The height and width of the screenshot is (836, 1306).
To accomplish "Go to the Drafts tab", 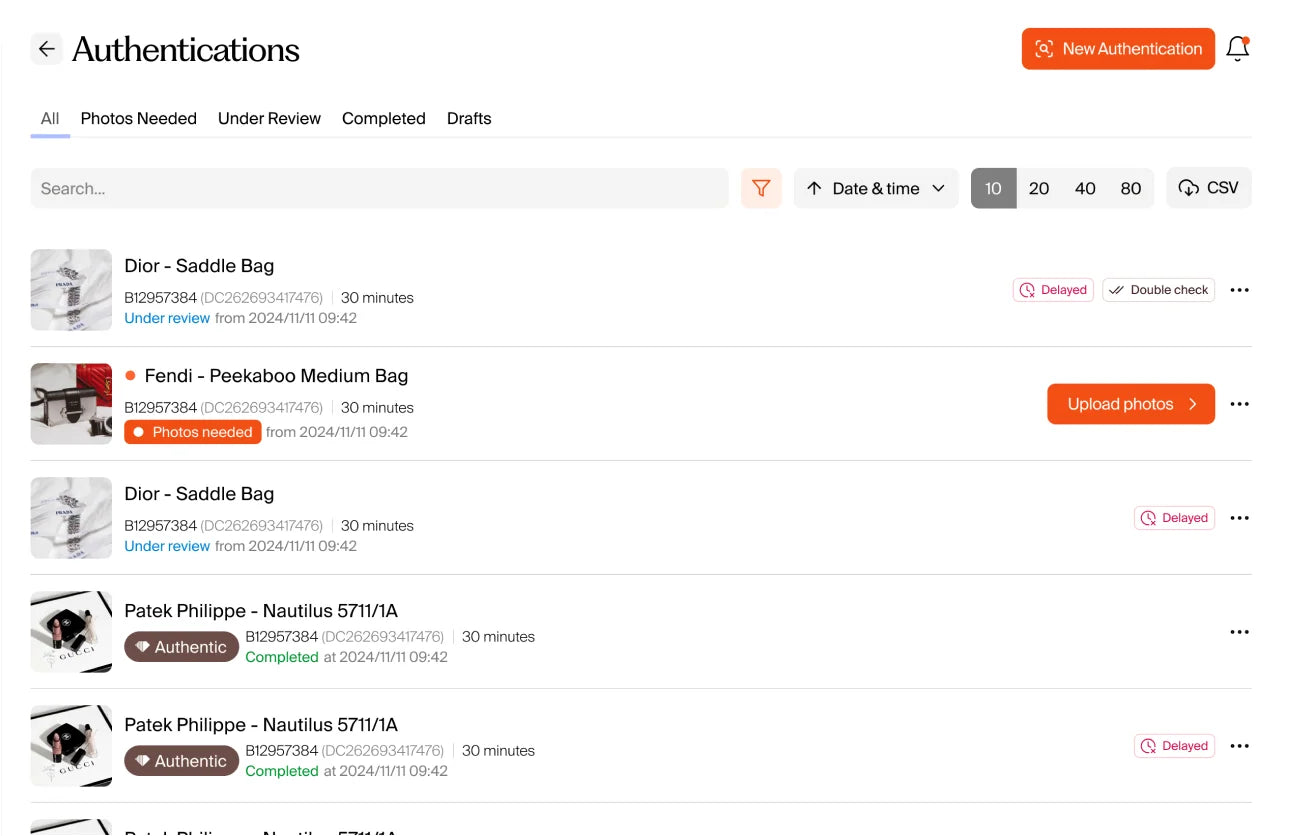I will (x=469, y=118).
